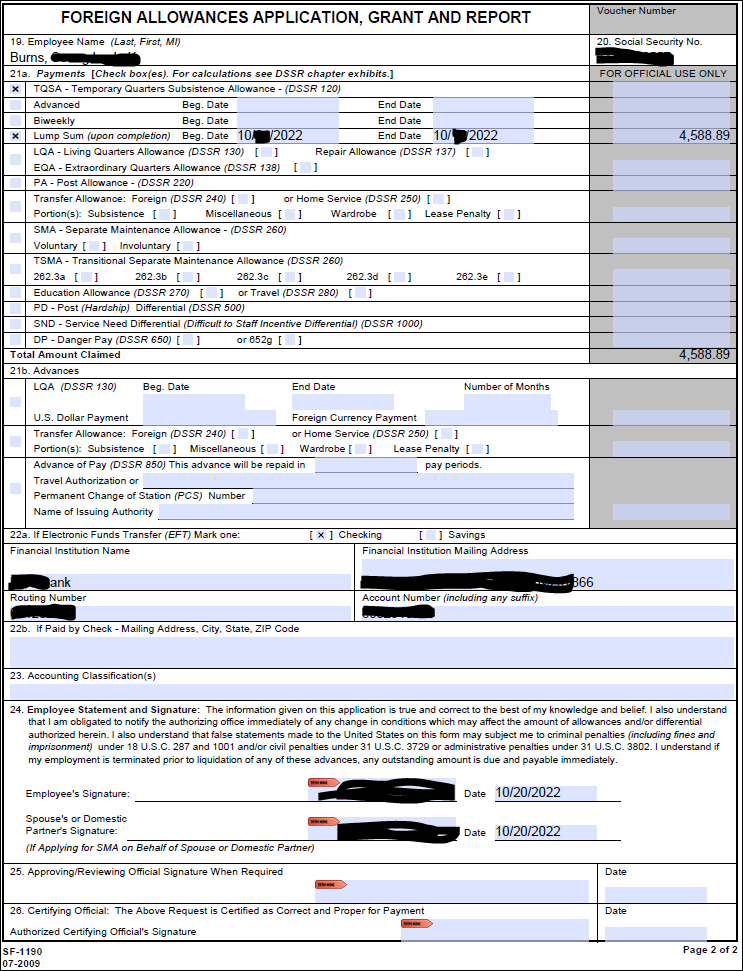Click the U.S. Dollar Payment field
Screen dimensions: 743x971
(x=209, y=418)
